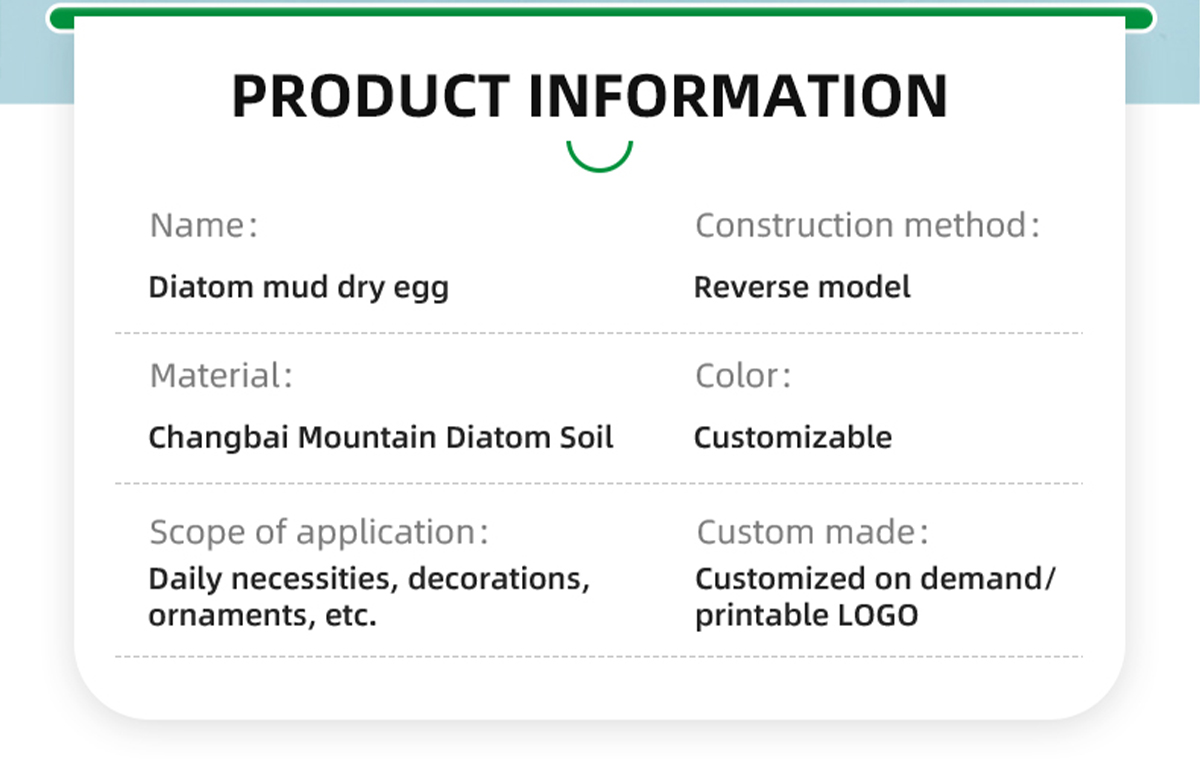Click the green arc icon below the heading
This screenshot has height=776, width=1200.
click(600, 160)
